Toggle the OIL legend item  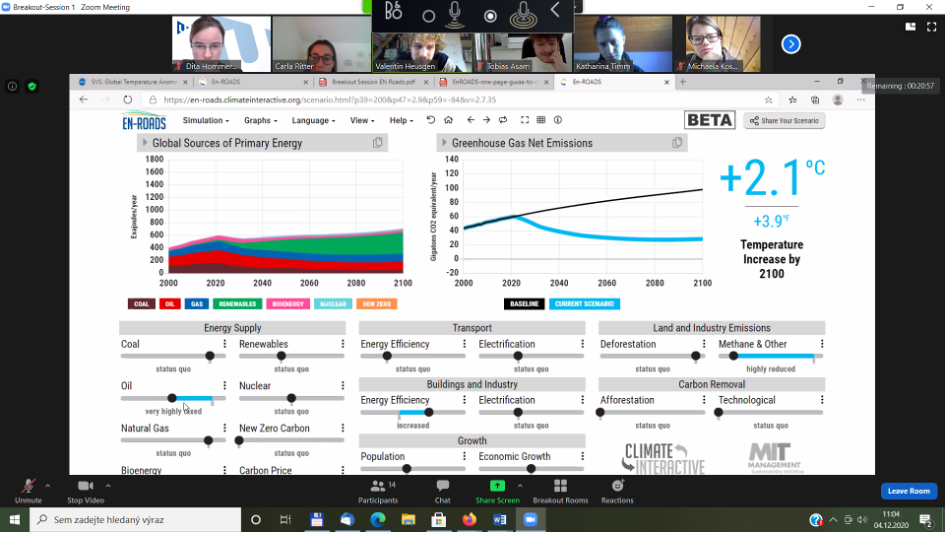point(169,304)
